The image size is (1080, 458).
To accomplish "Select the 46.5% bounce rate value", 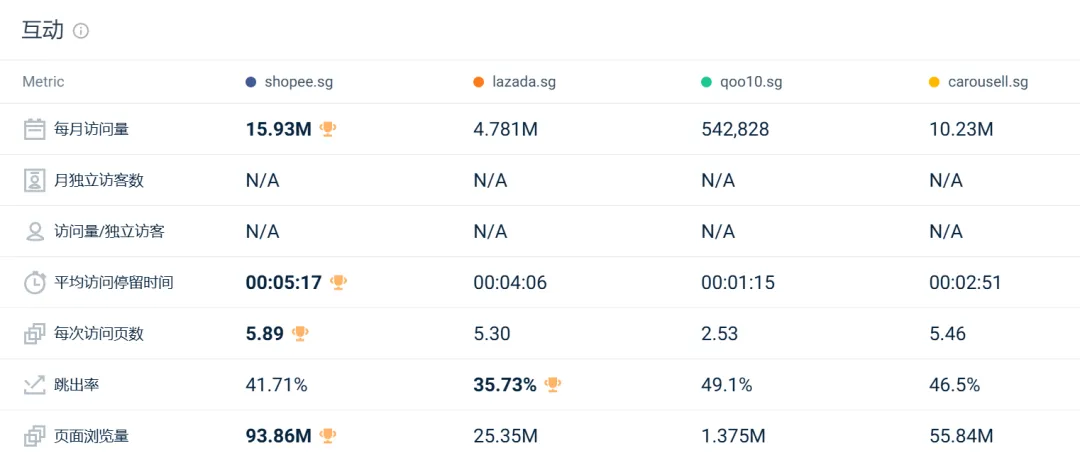I will tap(955, 384).
